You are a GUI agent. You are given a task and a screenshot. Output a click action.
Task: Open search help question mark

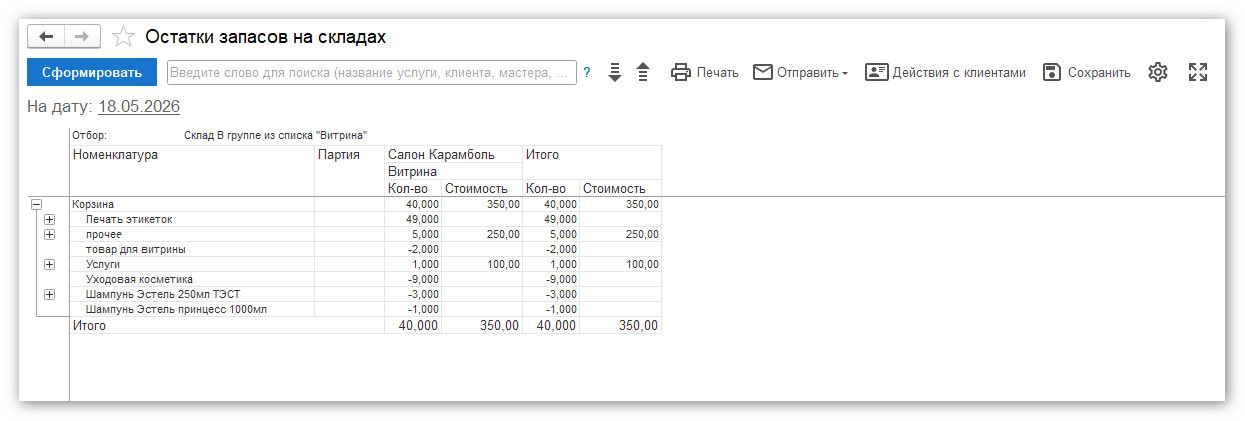(x=587, y=72)
